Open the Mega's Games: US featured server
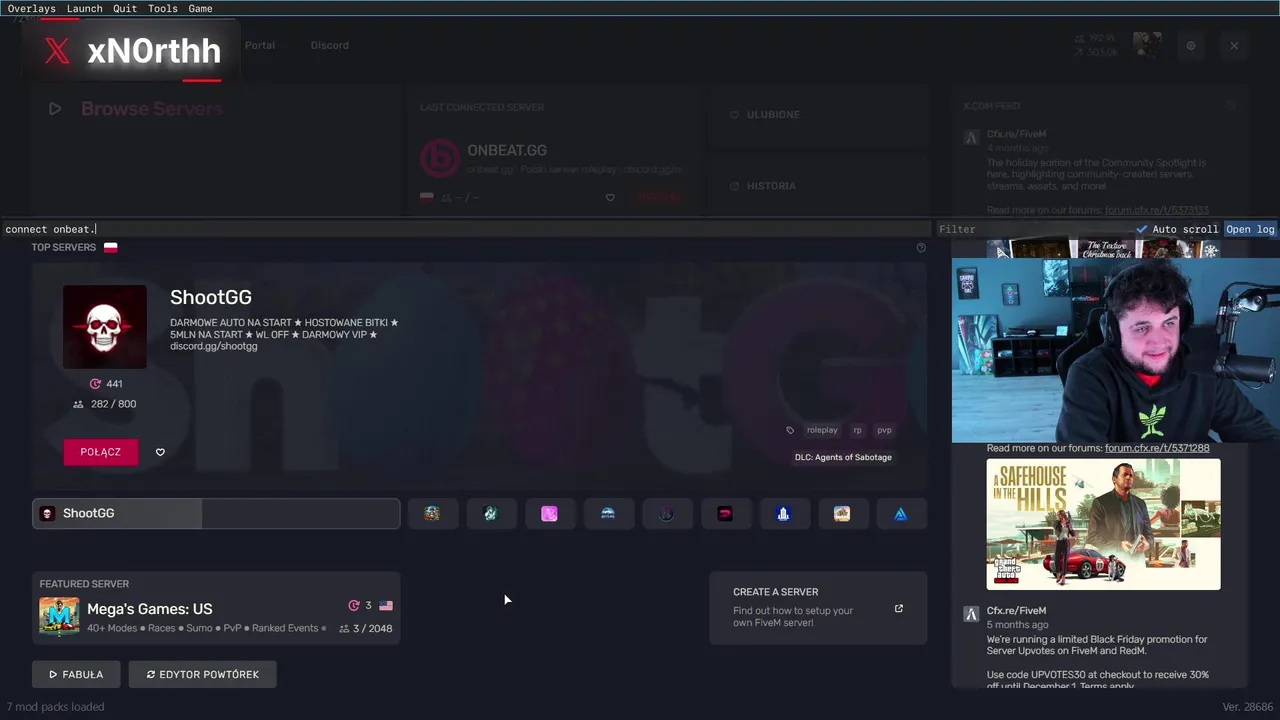 coord(216,608)
